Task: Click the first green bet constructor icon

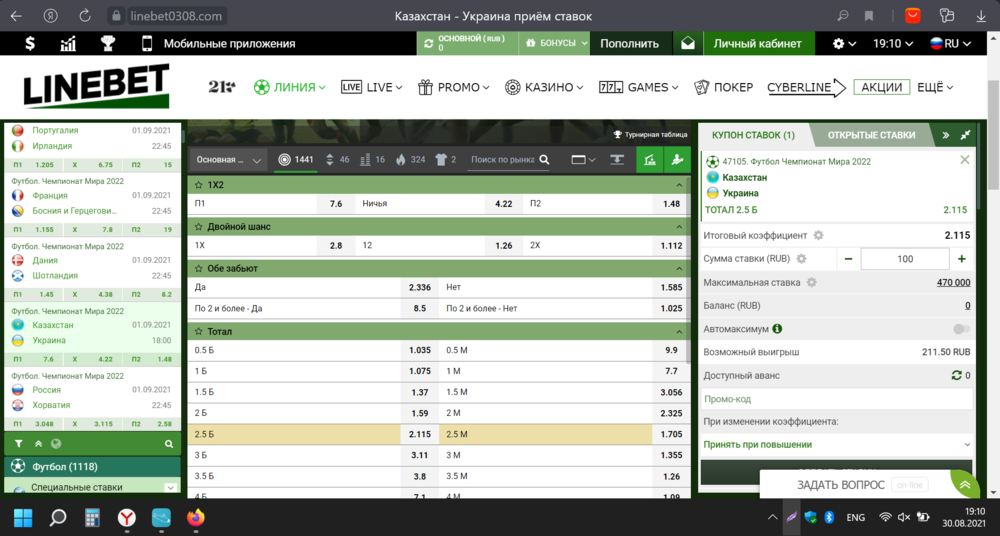Action: (x=649, y=160)
